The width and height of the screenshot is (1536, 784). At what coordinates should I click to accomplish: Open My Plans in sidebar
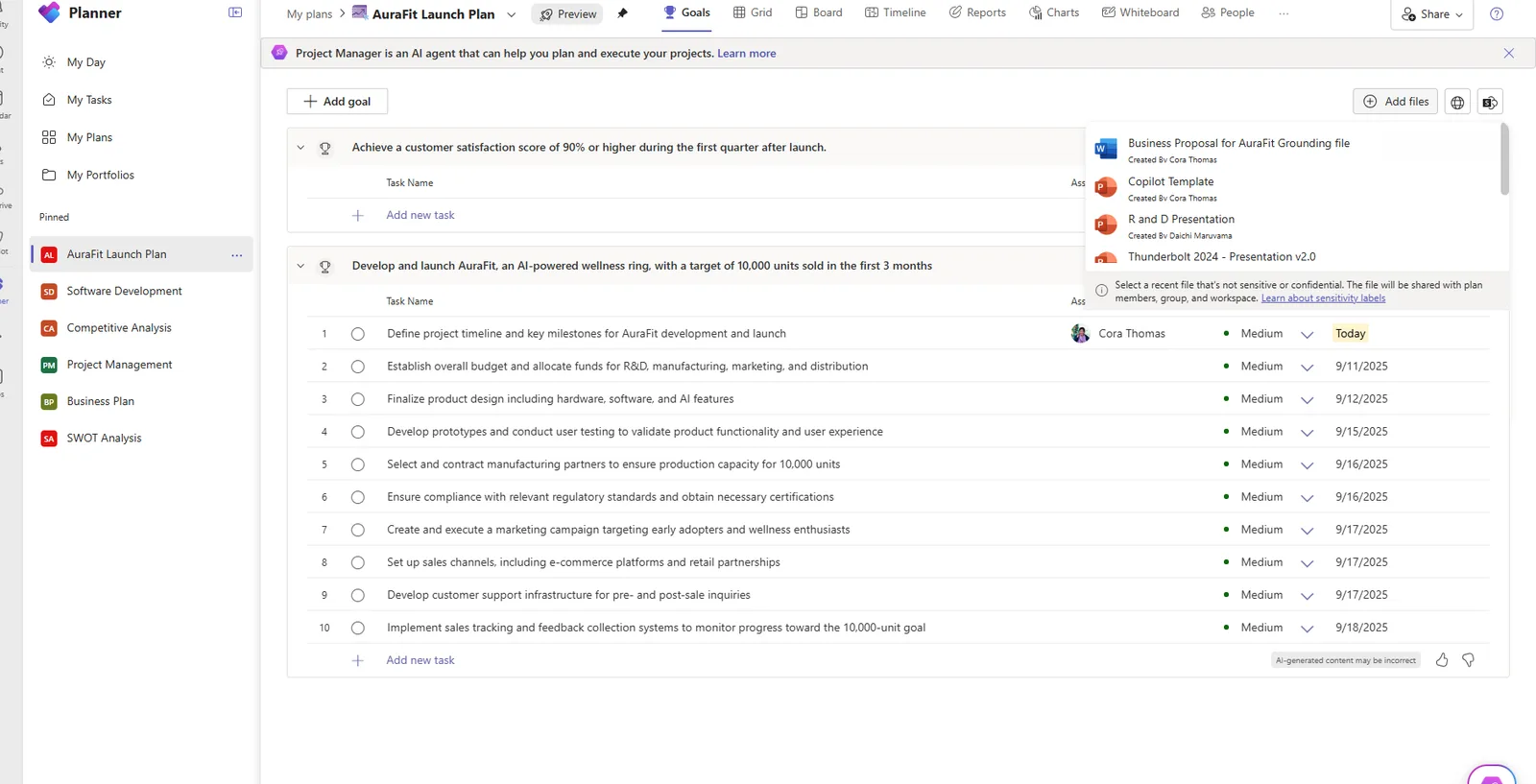click(89, 137)
